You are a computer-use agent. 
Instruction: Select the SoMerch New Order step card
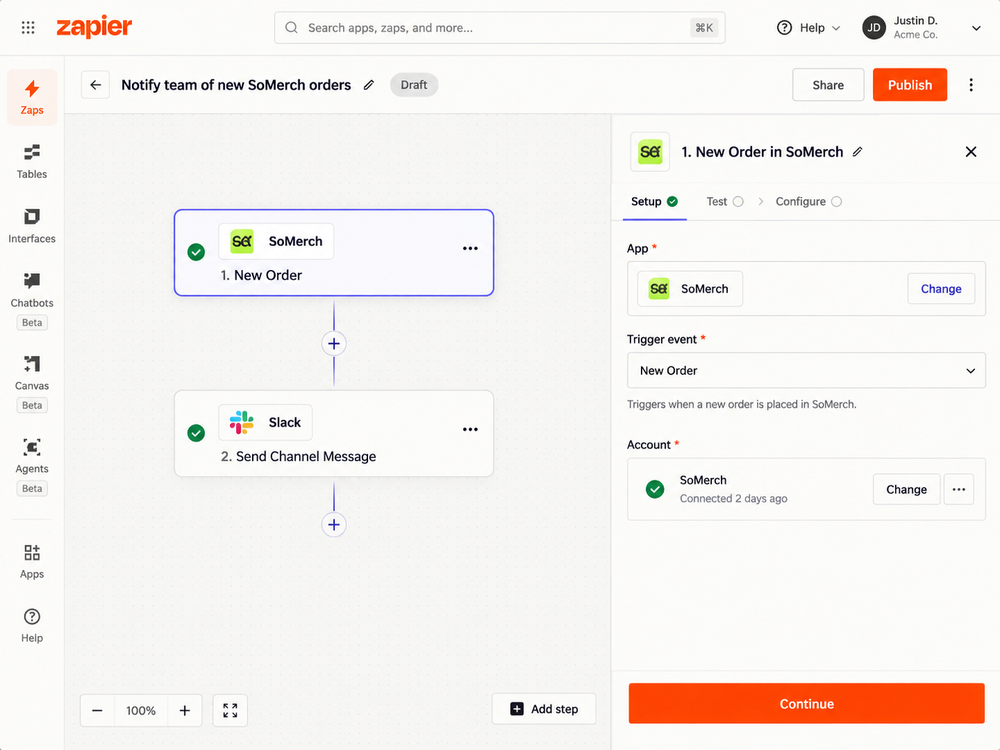[x=334, y=253]
